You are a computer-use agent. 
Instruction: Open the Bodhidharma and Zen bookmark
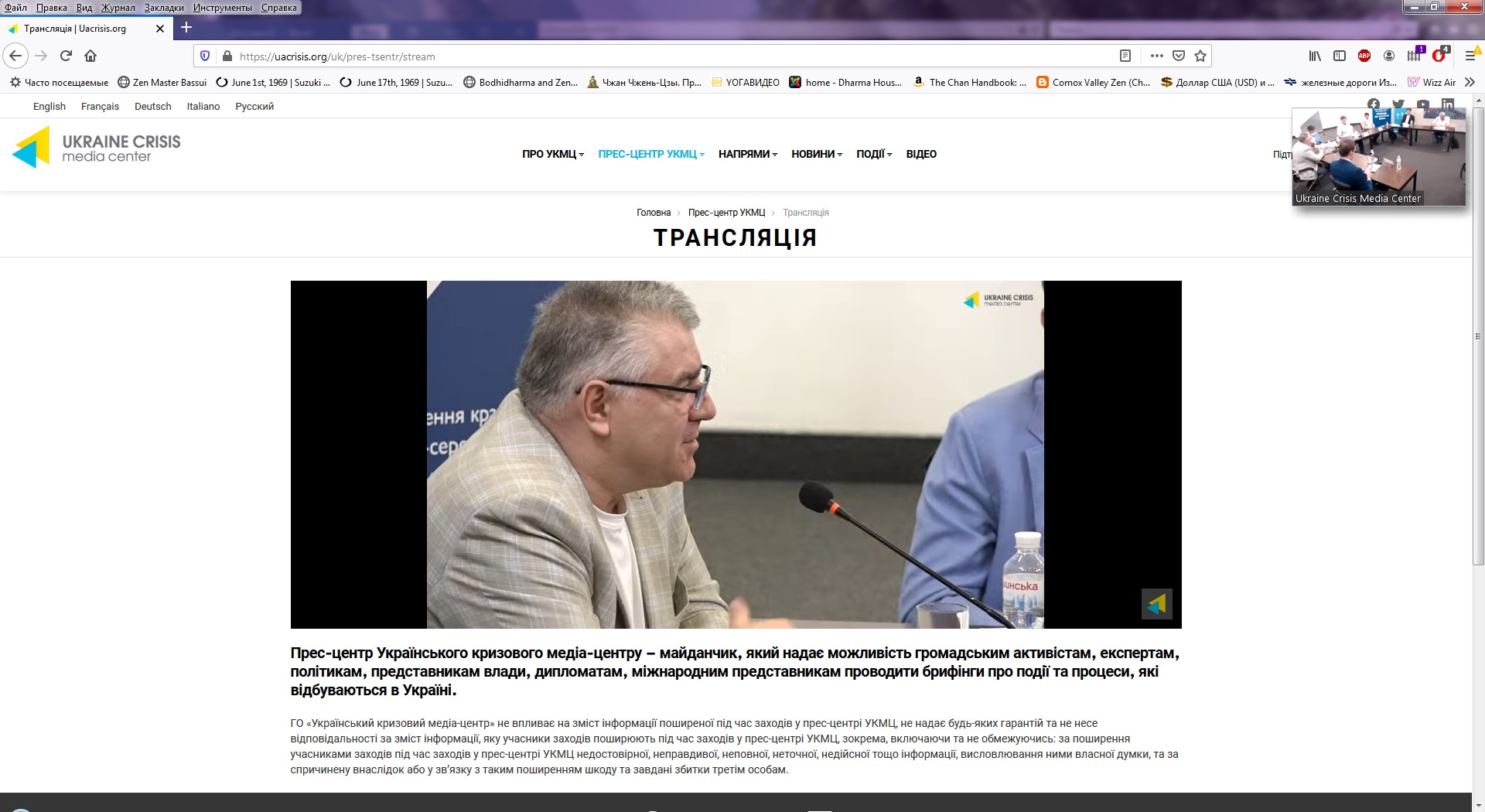coord(521,82)
